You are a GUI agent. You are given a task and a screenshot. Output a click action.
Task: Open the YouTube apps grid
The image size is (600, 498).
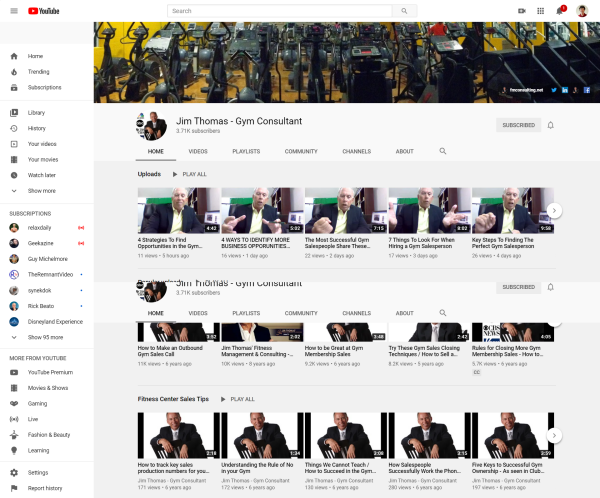[x=540, y=11]
